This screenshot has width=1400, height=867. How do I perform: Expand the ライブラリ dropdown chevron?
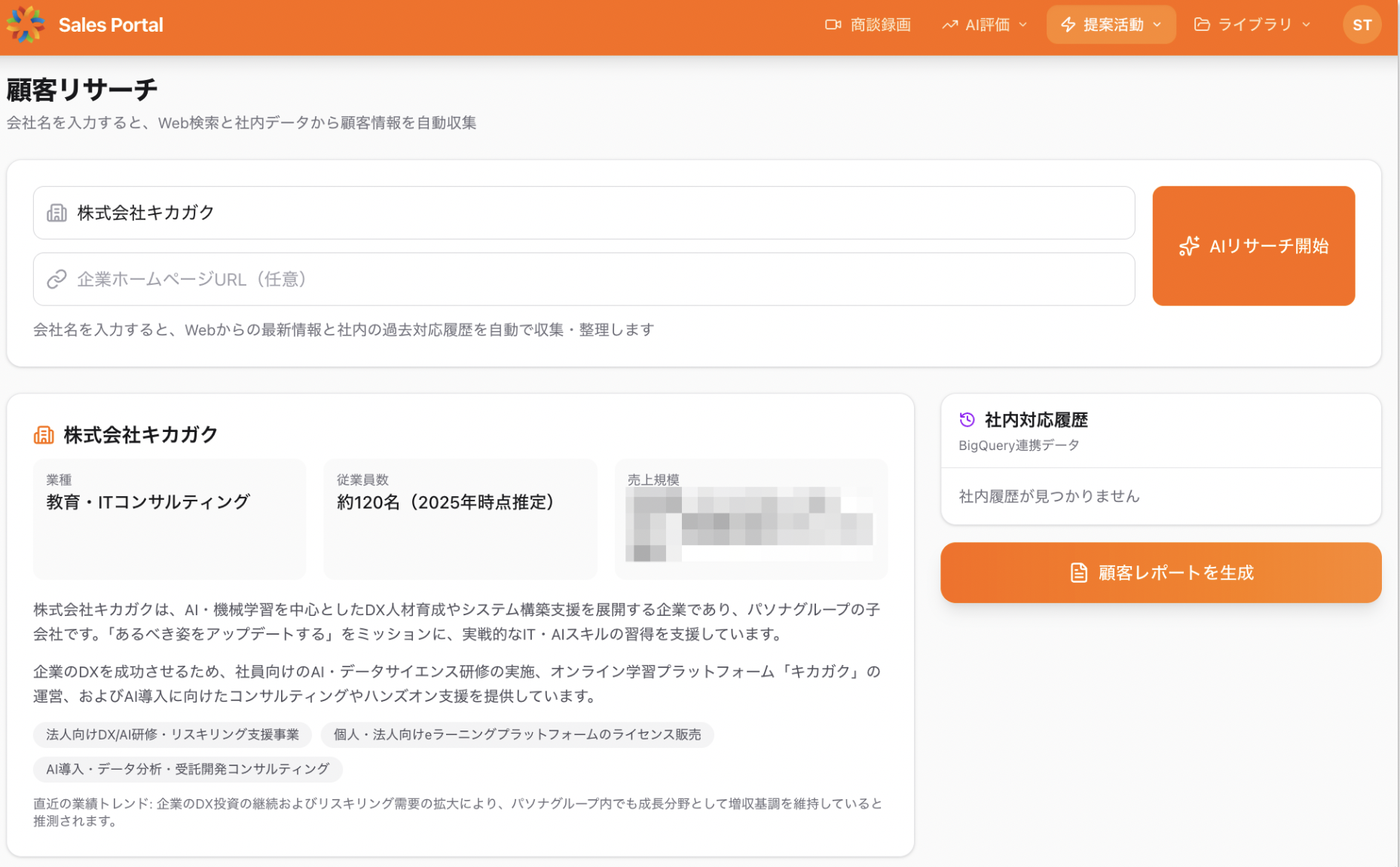[x=1307, y=25]
